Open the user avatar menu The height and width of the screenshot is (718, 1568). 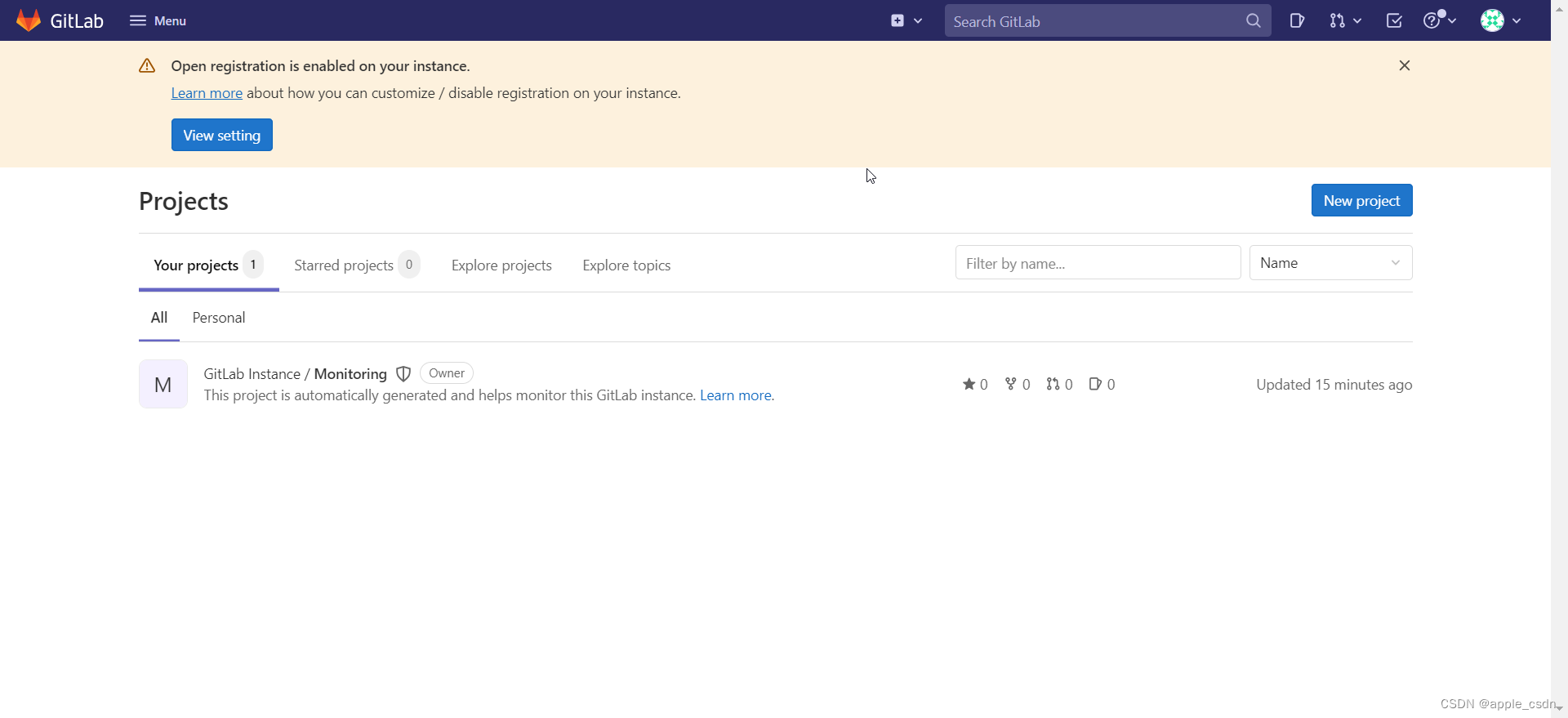(x=1501, y=20)
